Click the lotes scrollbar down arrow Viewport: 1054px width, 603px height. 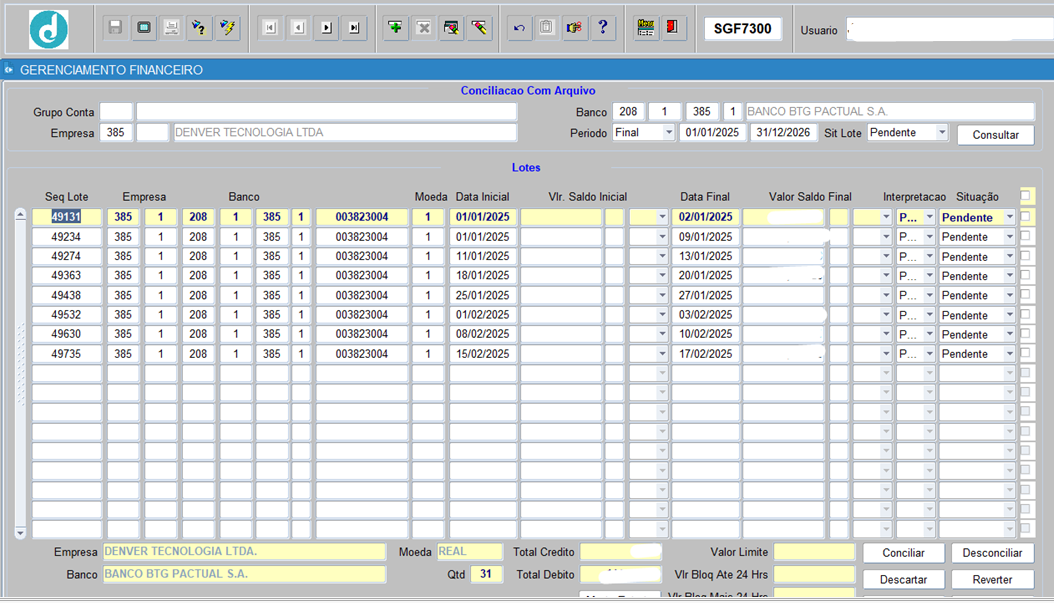pos(20,532)
